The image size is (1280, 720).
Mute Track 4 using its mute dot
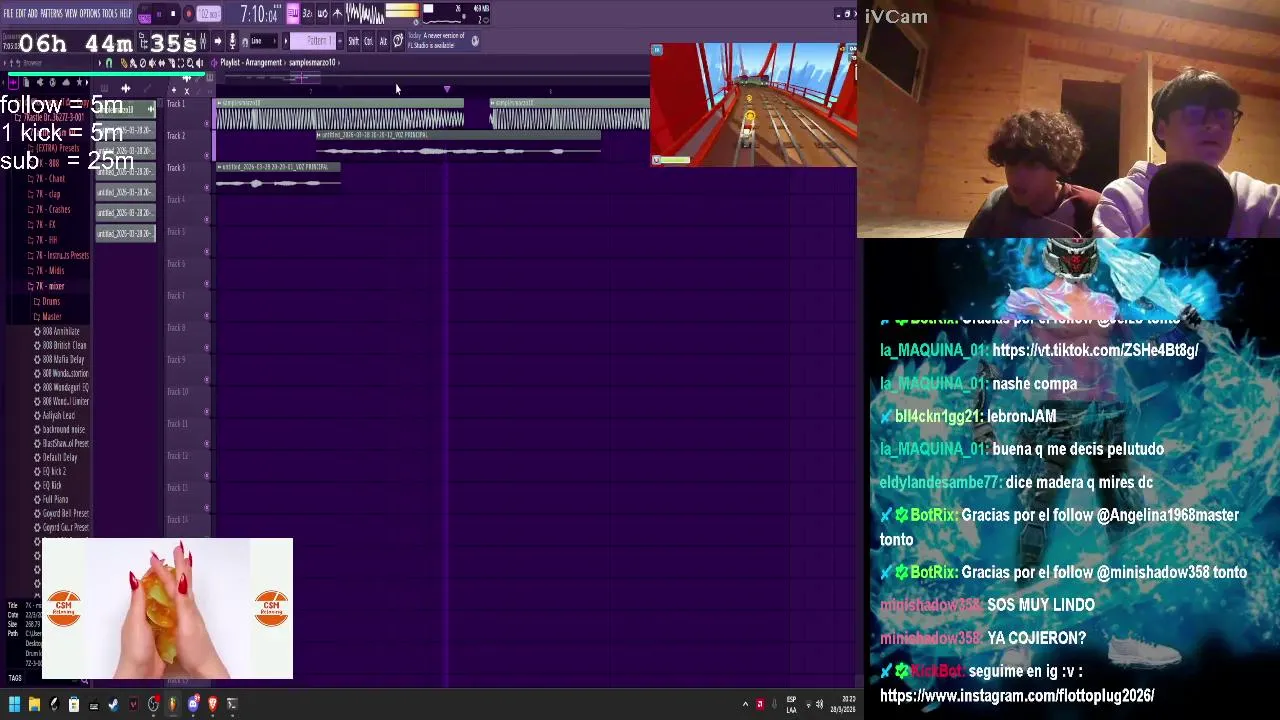coord(207,220)
